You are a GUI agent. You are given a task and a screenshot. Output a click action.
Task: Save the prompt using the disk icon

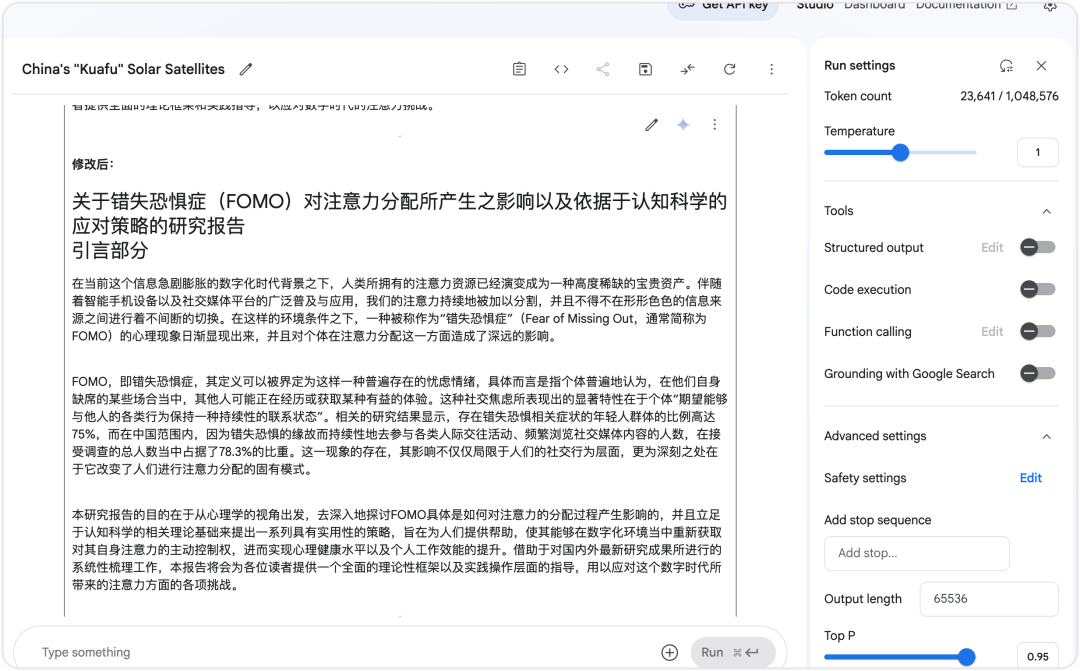pyautogui.click(x=645, y=70)
